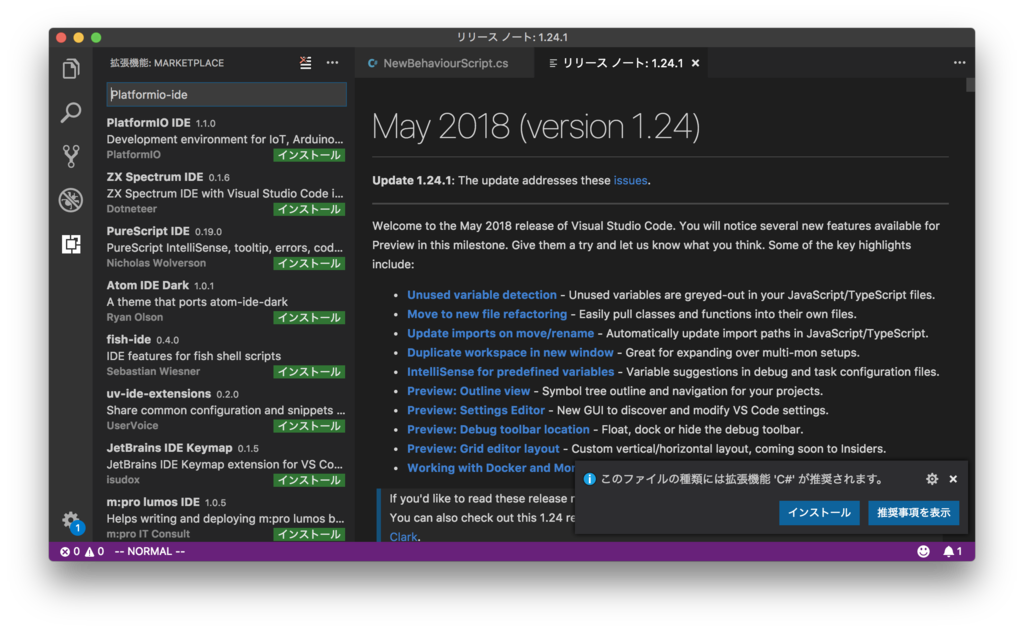This screenshot has width=1024, height=631.
Task: Open Preview: Outline view link
Action: [469, 391]
